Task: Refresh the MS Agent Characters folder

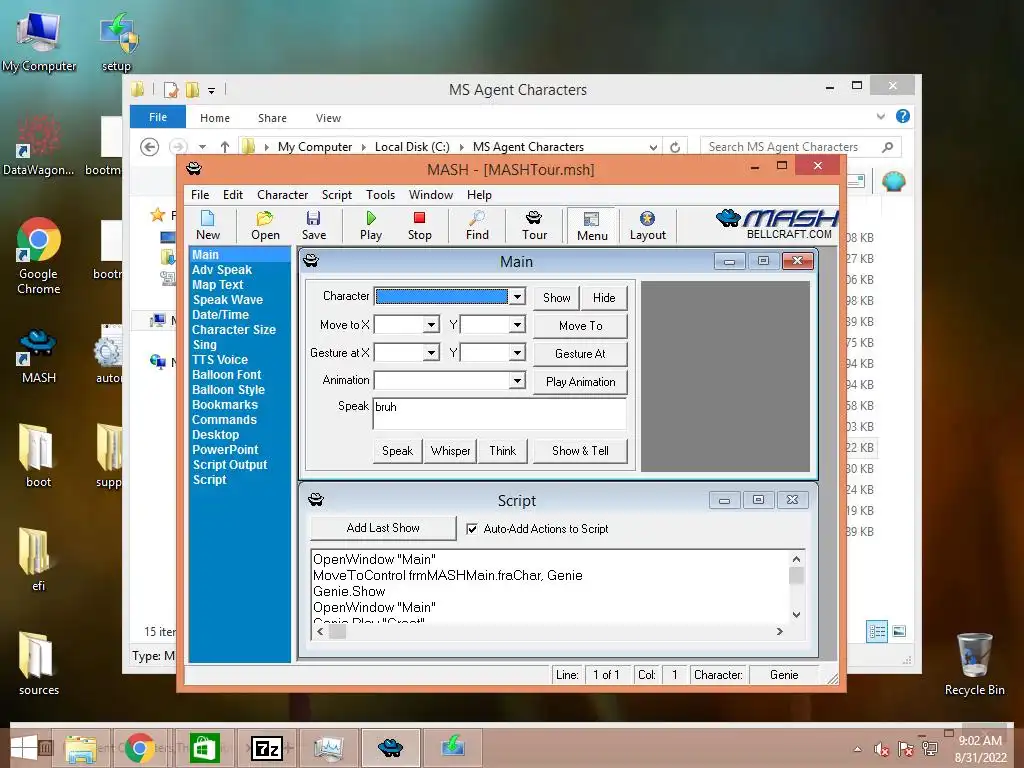Action: (675, 147)
